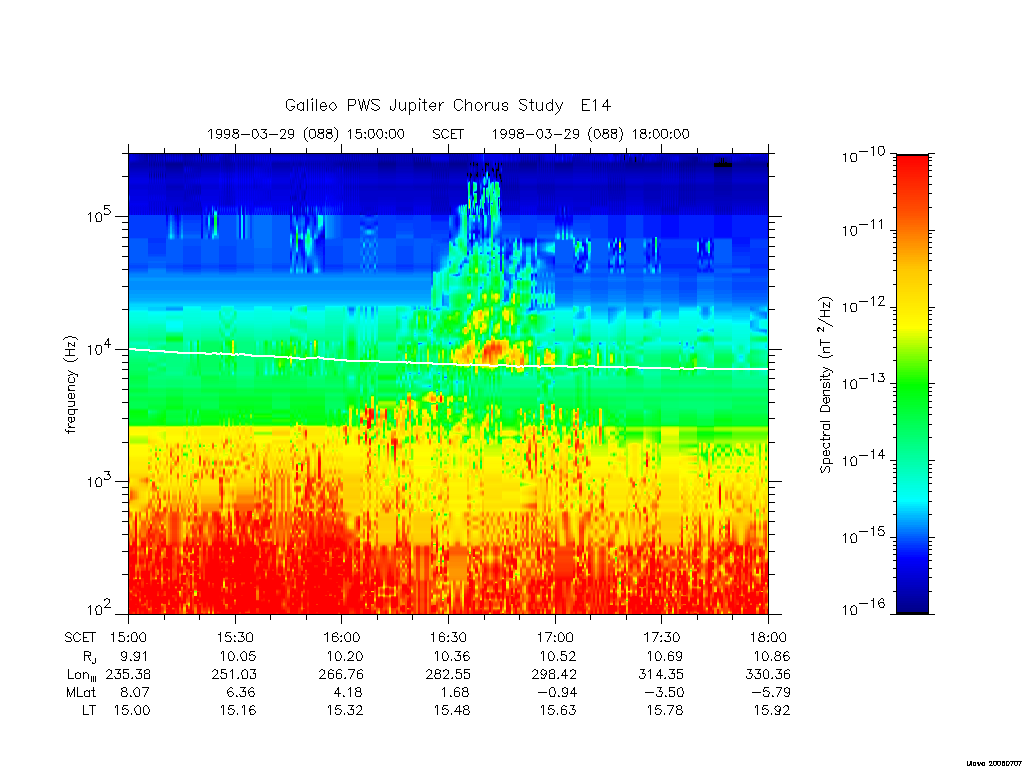Click the 10^4 frequency axis tick label
Image resolution: width=1024 pixels, height=768 pixels.
[100, 347]
